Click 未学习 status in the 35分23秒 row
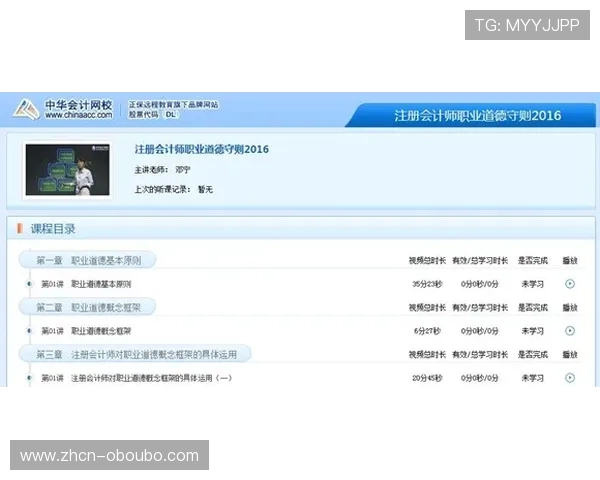Viewport: 600px width, 480px height. pyautogui.click(x=533, y=284)
